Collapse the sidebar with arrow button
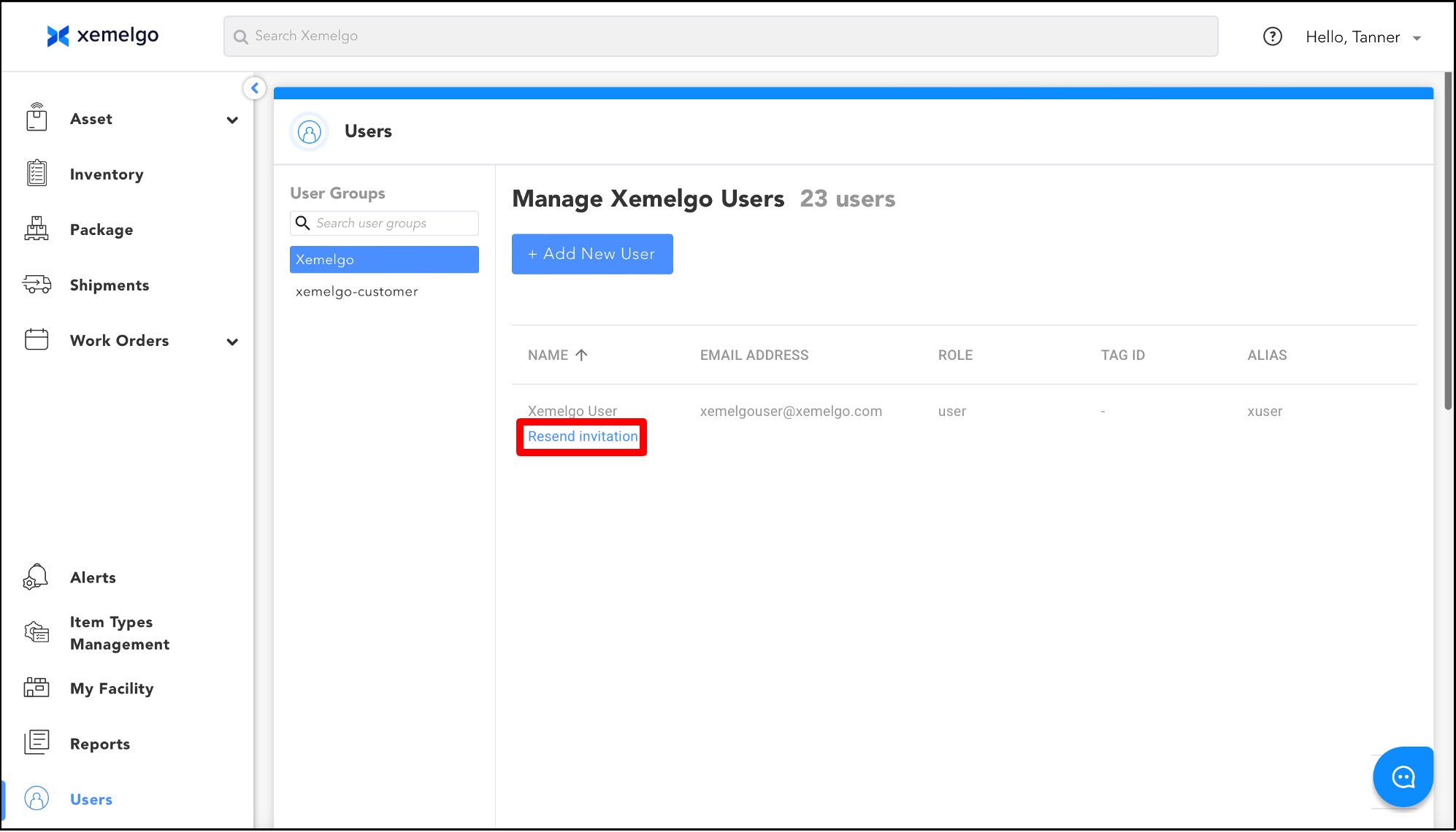This screenshot has width=1456, height=832. (255, 88)
